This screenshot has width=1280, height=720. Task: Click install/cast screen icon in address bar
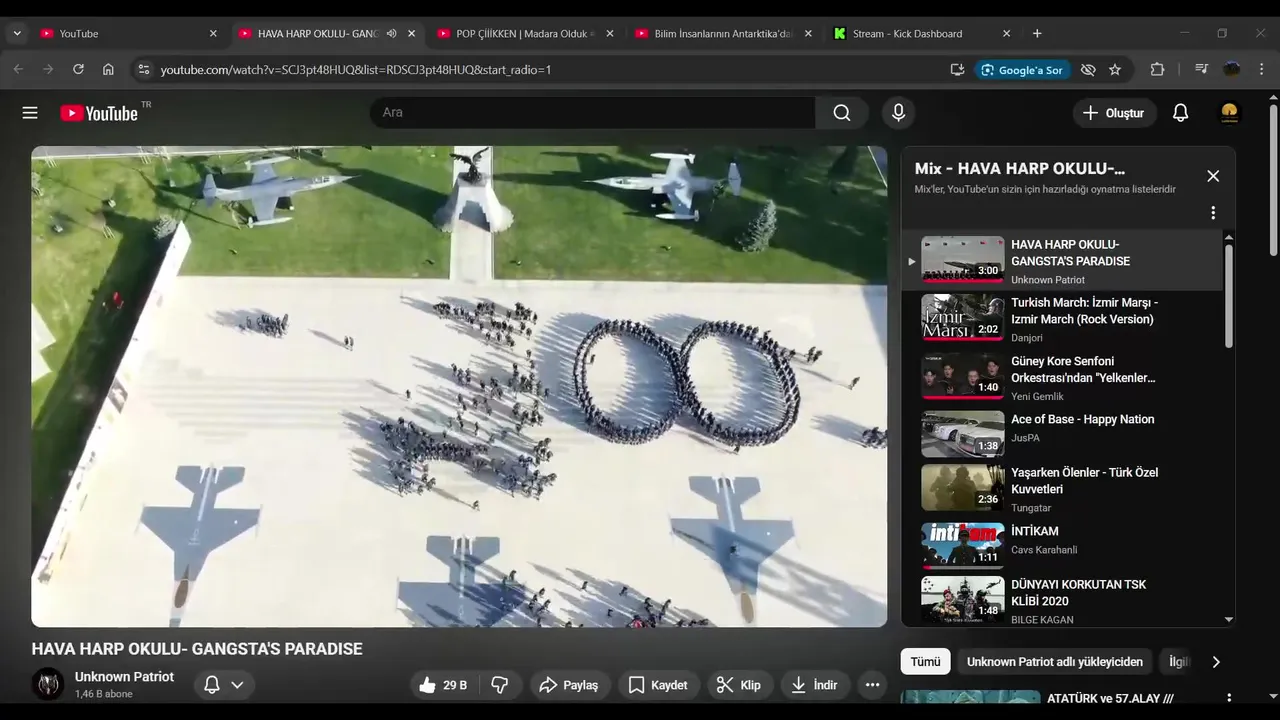coord(957,69)
